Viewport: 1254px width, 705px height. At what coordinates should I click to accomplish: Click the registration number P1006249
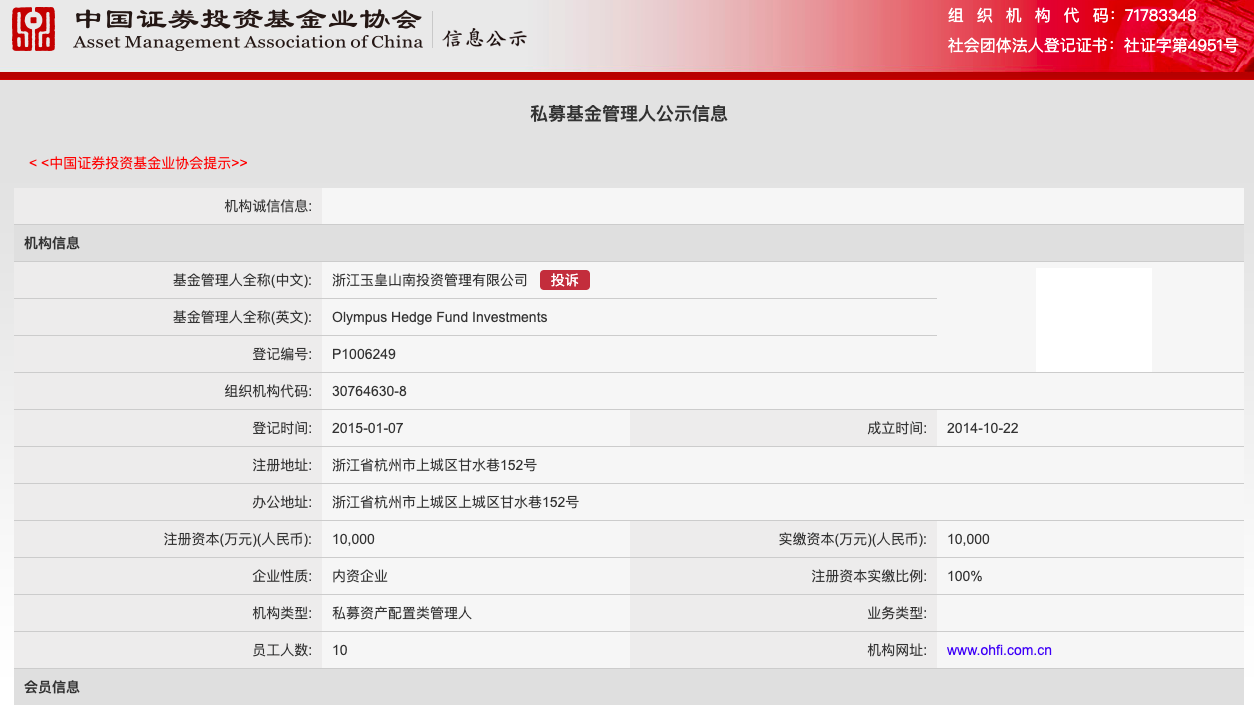pos(364,354)
